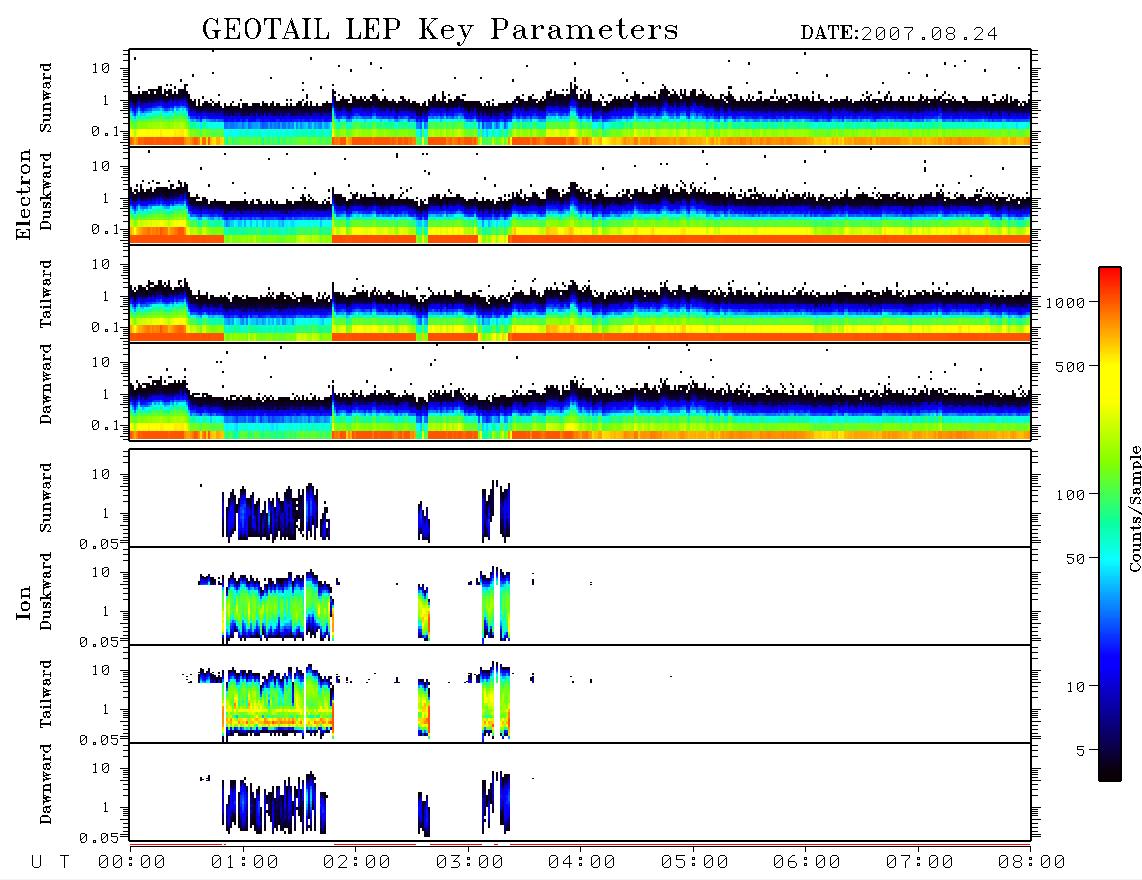This screenshot has height=880, width=1142.
Task: Click the Ion "Tailward" panel label
Action: [46, 694]
